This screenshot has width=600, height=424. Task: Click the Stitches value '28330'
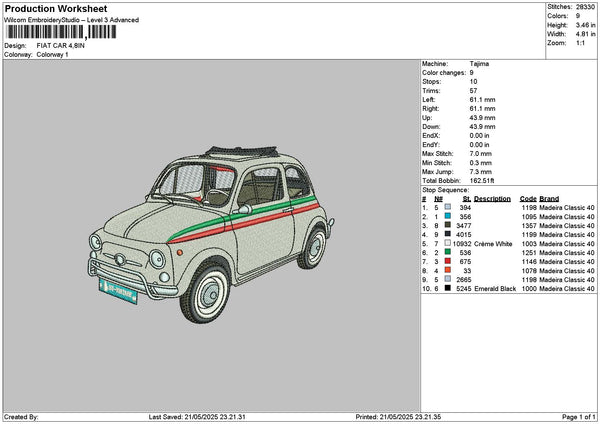[x=585, y=7]
